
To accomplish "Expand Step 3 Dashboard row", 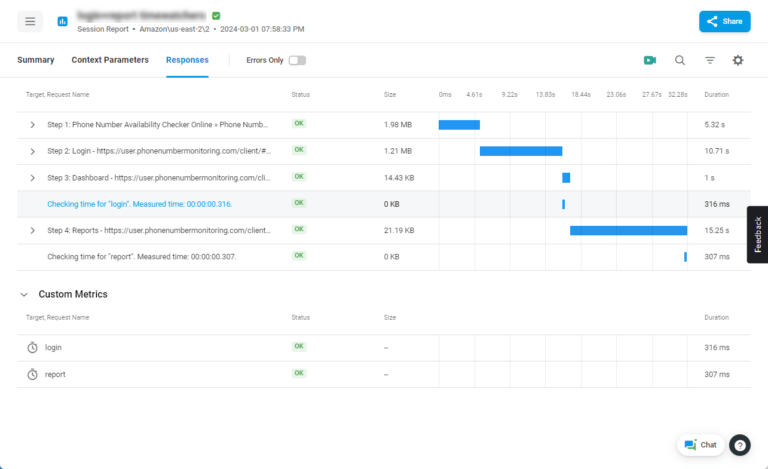I will pyautogui.click(x=32, y=178).
